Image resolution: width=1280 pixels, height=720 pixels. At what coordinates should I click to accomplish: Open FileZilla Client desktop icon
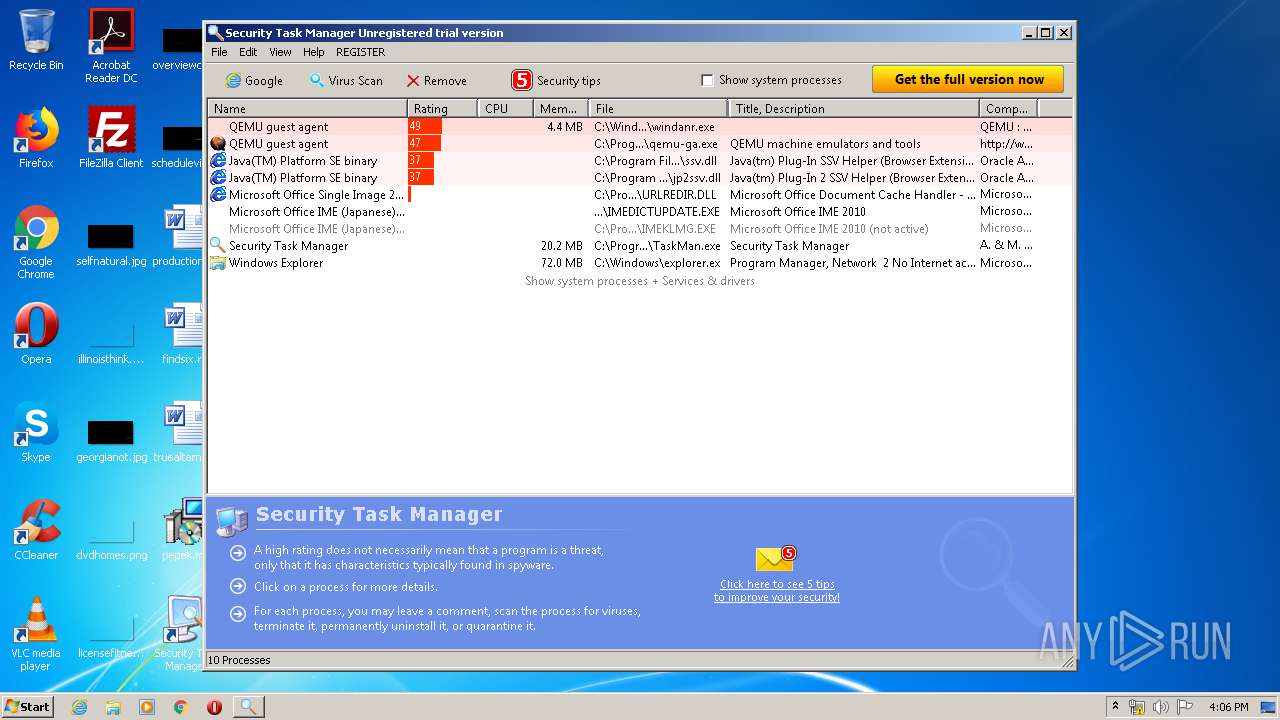tap(111, 138)
